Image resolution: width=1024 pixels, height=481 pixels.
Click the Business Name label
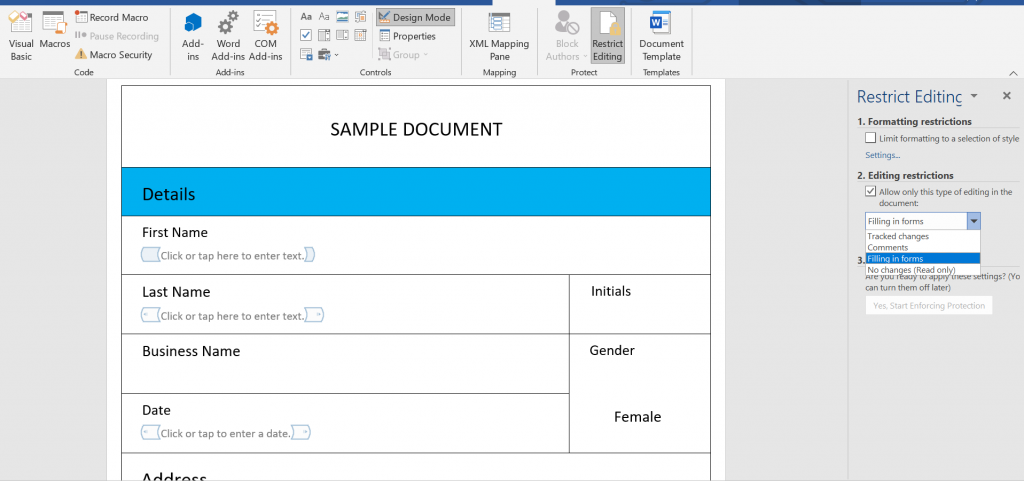[x=191, y=351]
